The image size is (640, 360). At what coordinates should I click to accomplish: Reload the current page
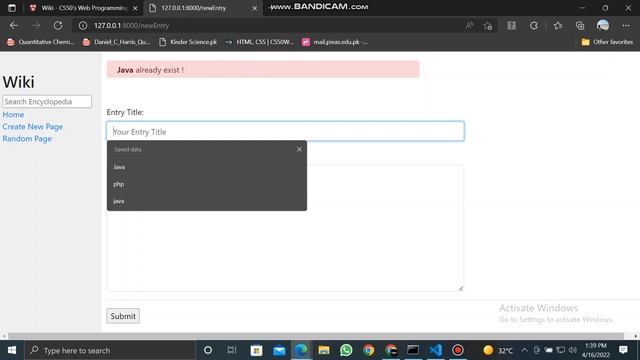tap(58, 25)
